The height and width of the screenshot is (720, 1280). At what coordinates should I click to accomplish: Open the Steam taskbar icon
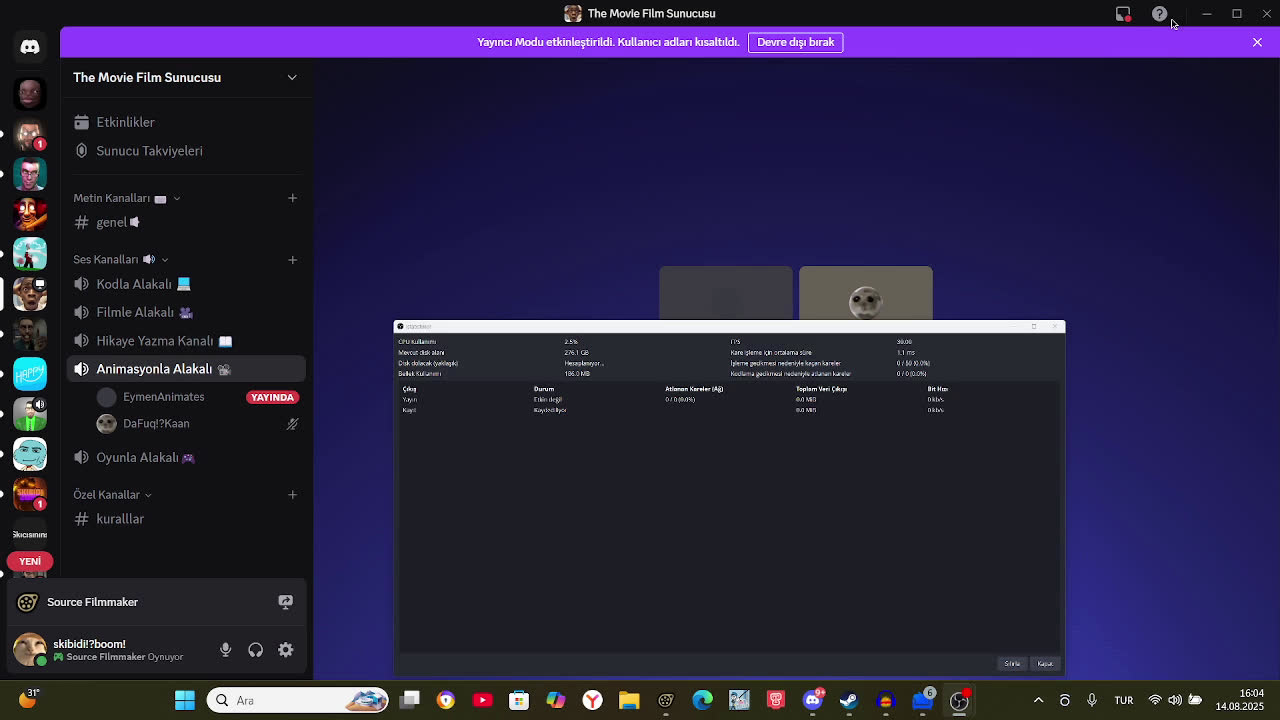pos(849,700)
